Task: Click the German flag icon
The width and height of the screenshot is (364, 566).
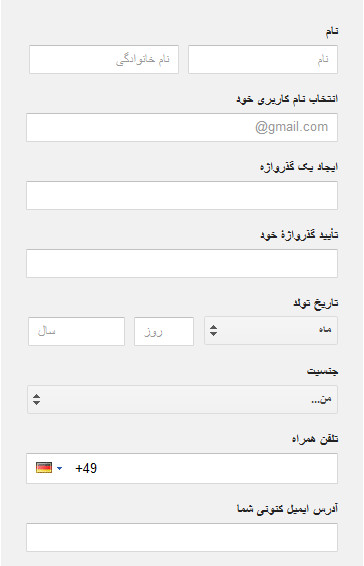Action: pos(44,468)
